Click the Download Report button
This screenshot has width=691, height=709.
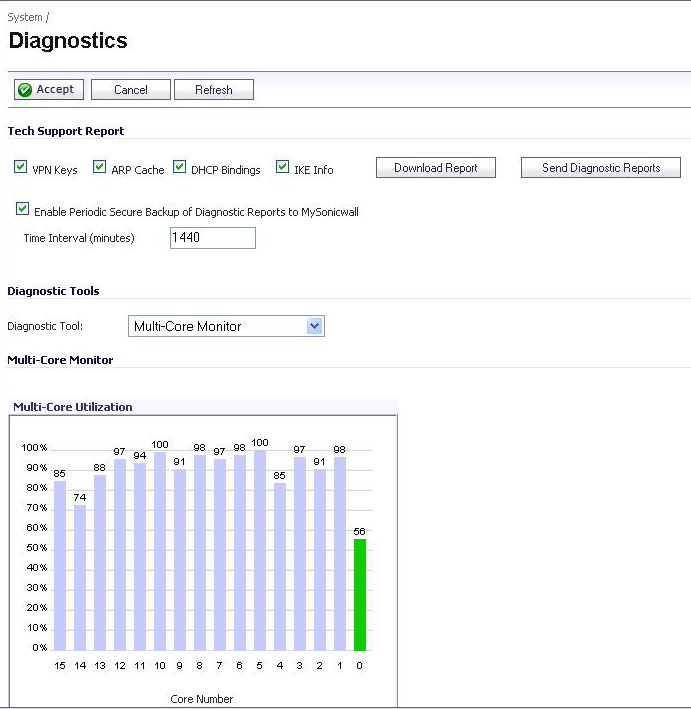(x=436, y=168)
